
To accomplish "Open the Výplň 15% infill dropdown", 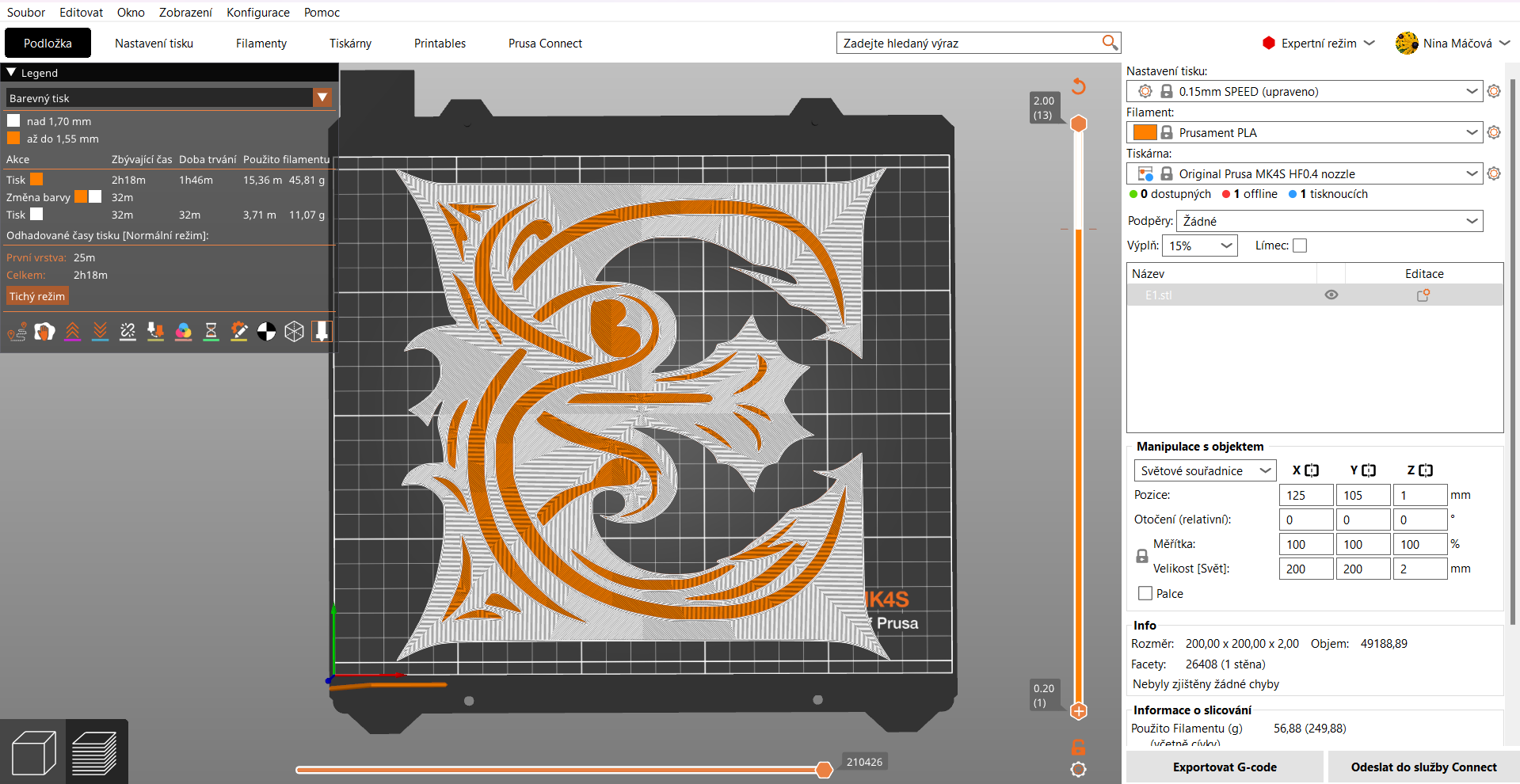I will tap(1200, 245).
